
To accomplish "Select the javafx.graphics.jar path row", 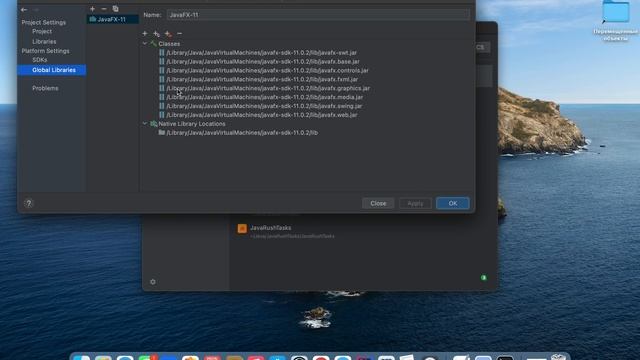I will coord(268,88).
